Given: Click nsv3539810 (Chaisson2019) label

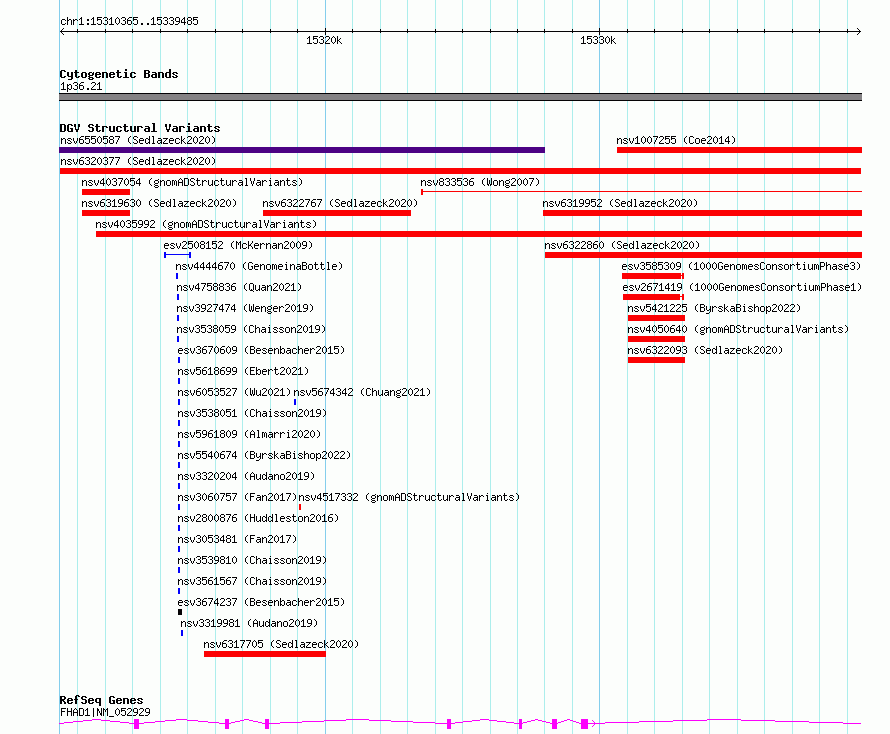Looking at the screenshot, I should 253,560.
